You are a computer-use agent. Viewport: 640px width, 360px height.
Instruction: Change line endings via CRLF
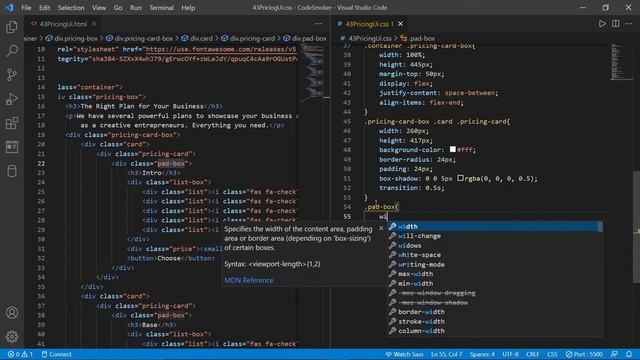pyautogui.click(x=533, y=354)
